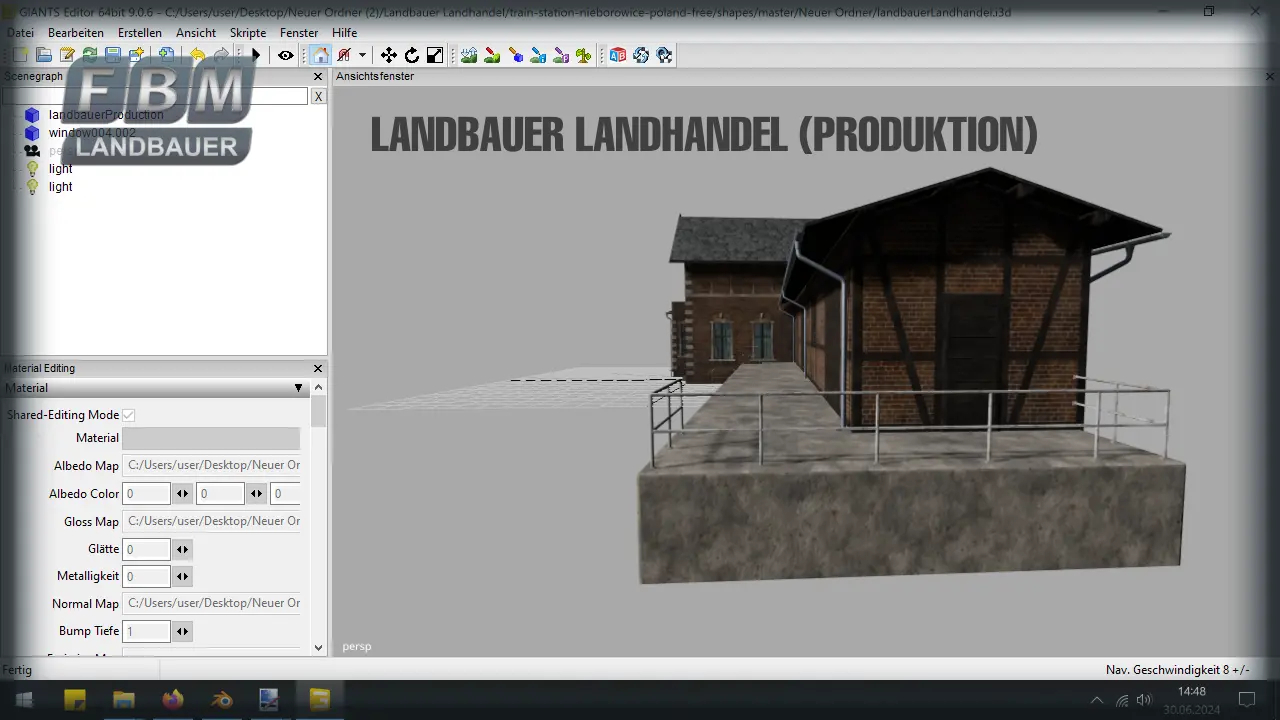
Task: Click the New scene toolbar icon
Action: [x=21, y=55]
